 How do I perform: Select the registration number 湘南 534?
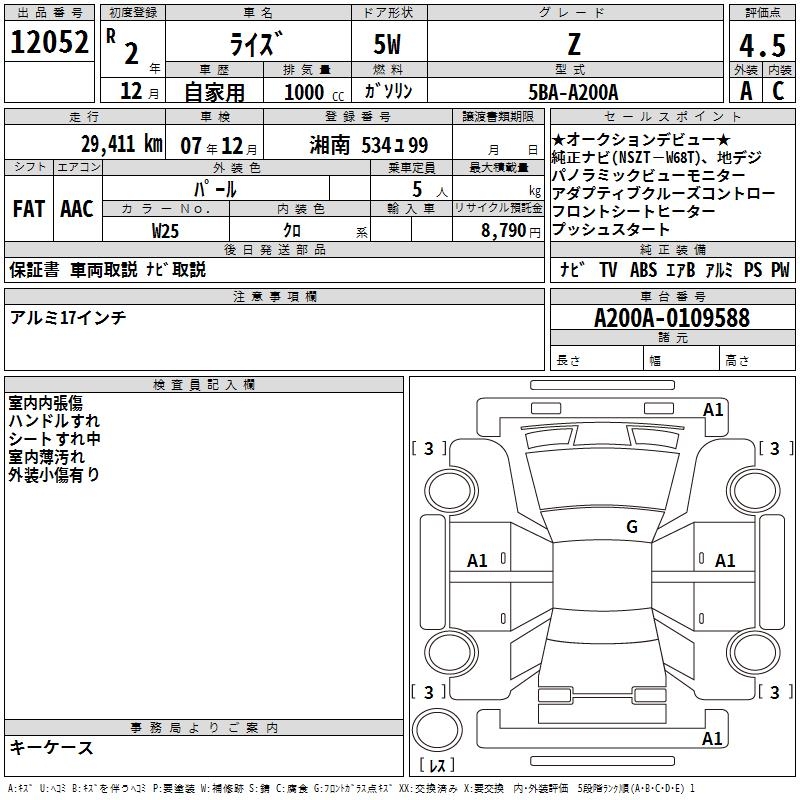click(x=368, y=146)
